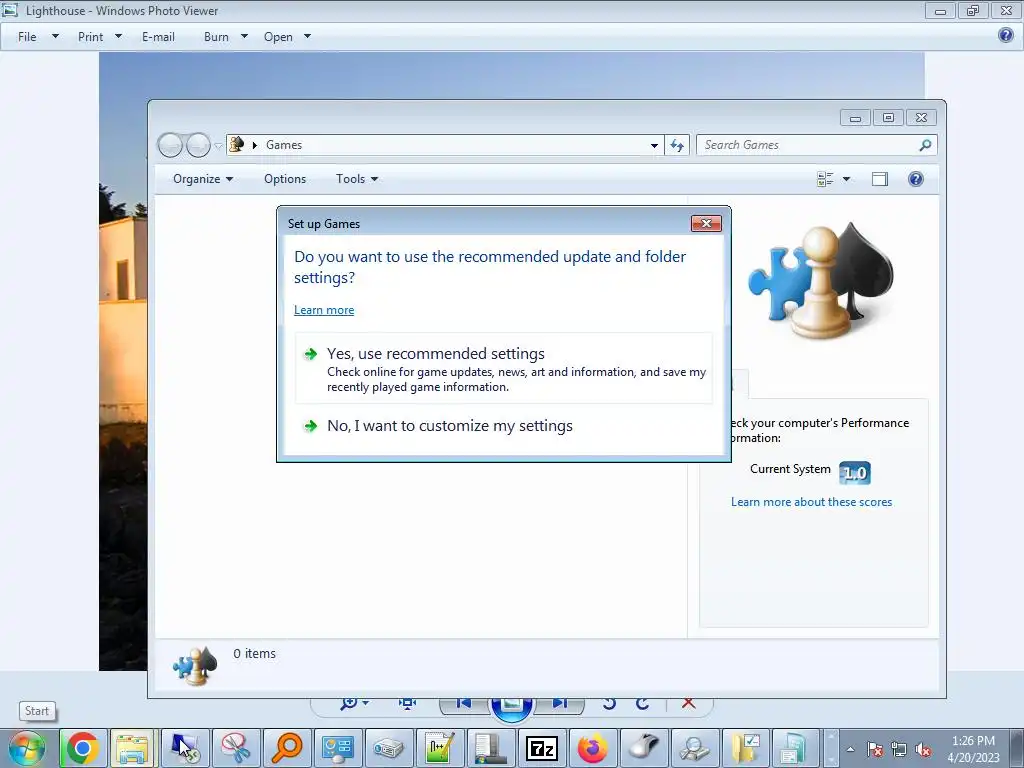Viewport: 1024px width, 768px height.
Task: Click the Current System 1.0 score badge
Action: click(854, 472)
